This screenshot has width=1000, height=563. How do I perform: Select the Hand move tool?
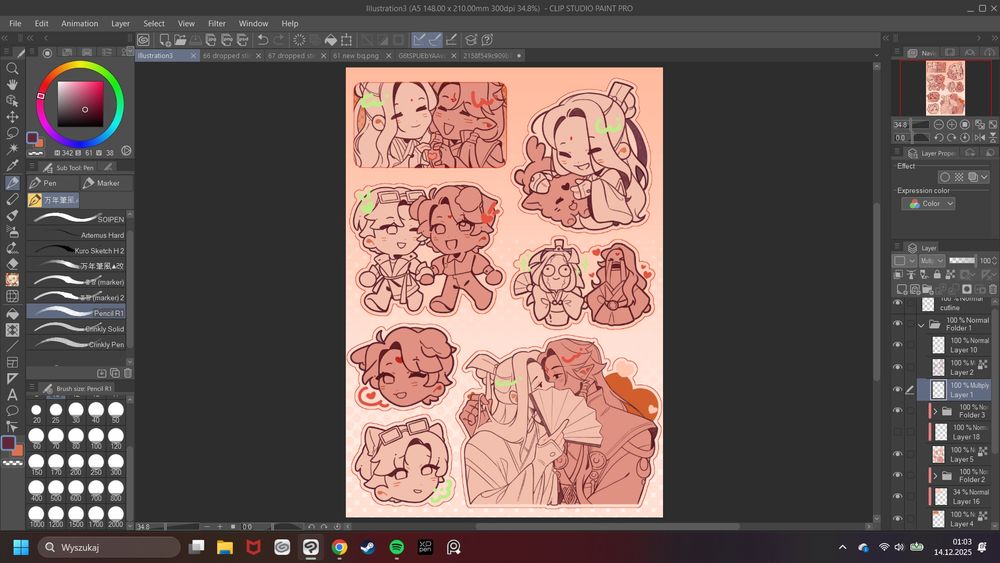(x=12, y=84)
